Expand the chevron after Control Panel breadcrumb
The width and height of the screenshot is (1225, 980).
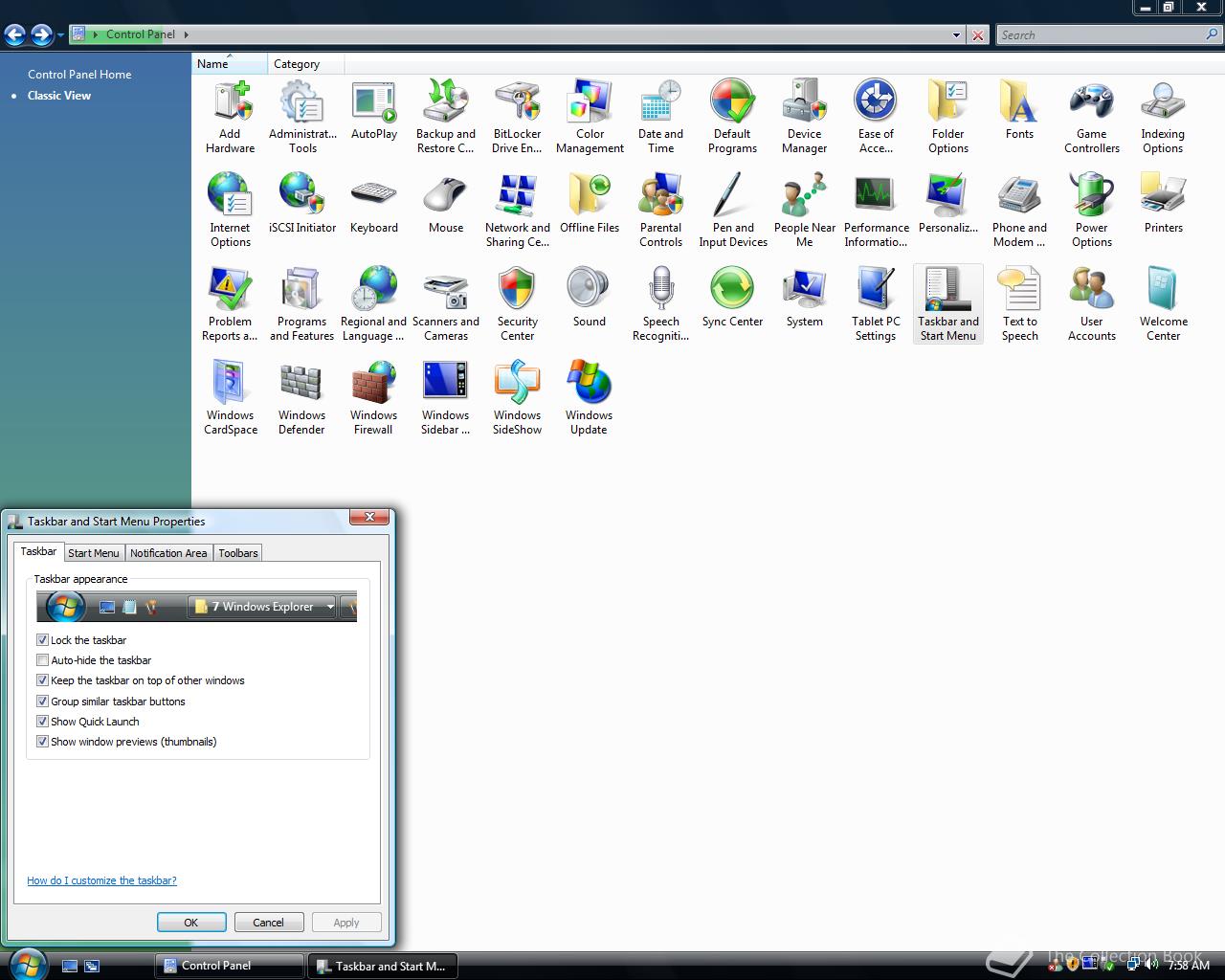186,34
